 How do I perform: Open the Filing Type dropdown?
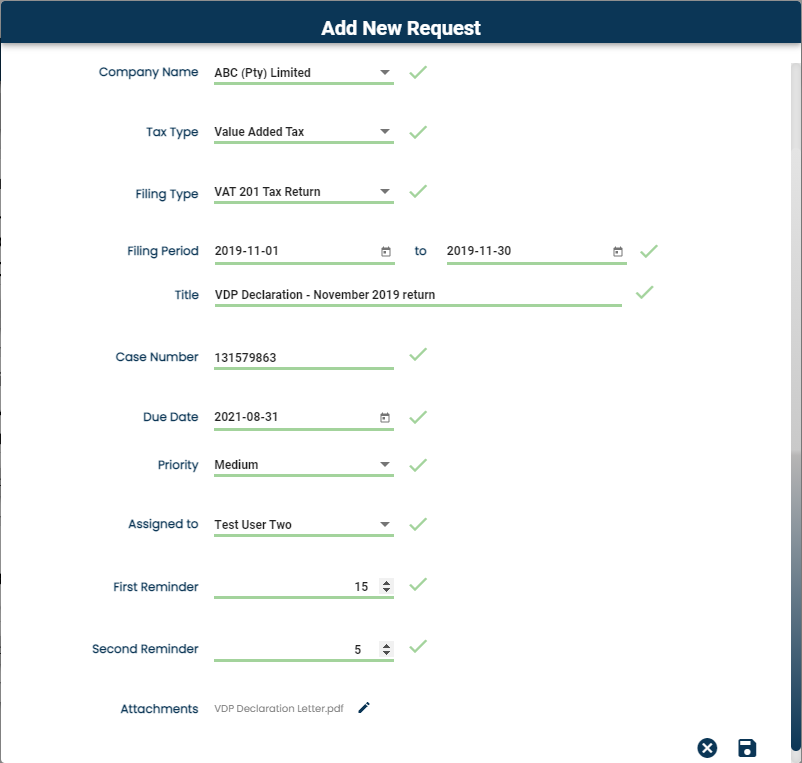point(304,192)
